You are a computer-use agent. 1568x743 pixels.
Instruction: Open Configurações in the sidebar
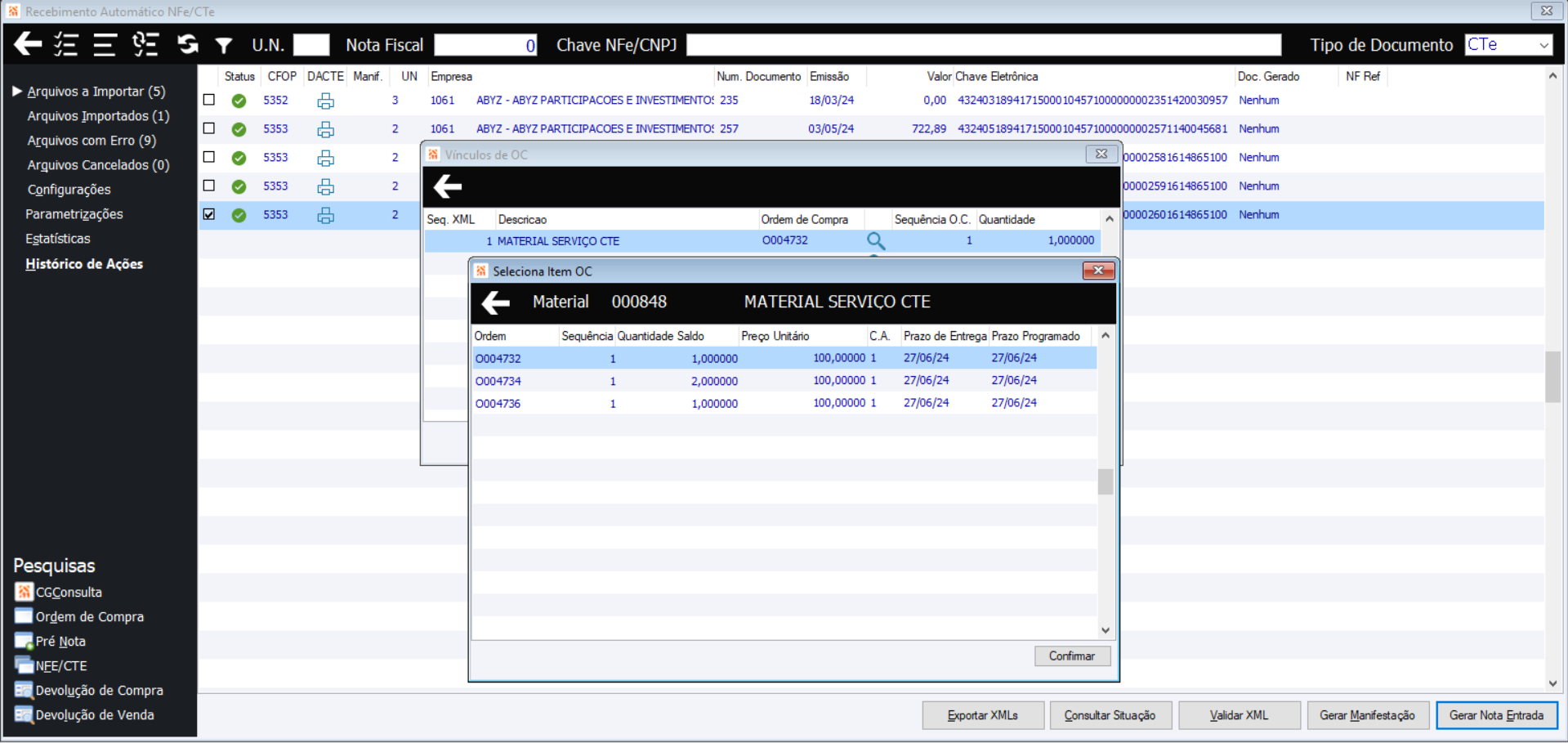click(69, 190)
